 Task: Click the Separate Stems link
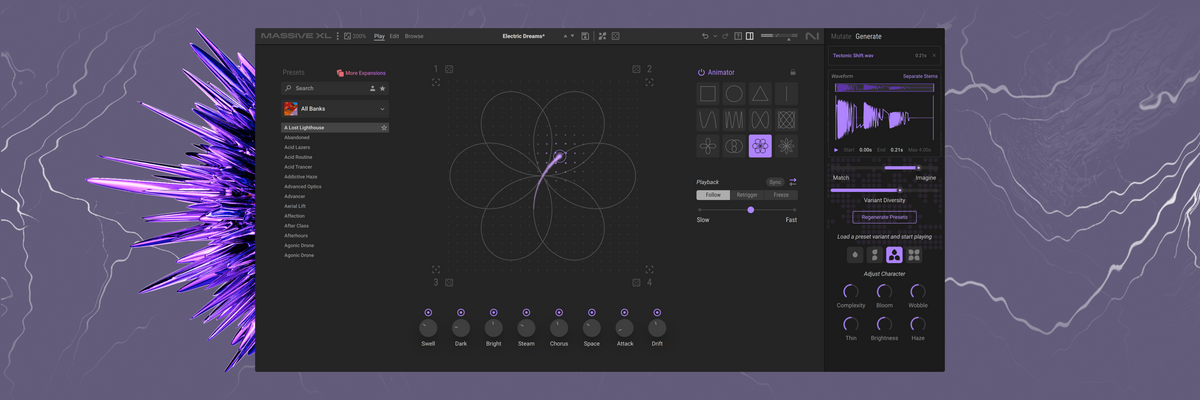coord(920,76)
